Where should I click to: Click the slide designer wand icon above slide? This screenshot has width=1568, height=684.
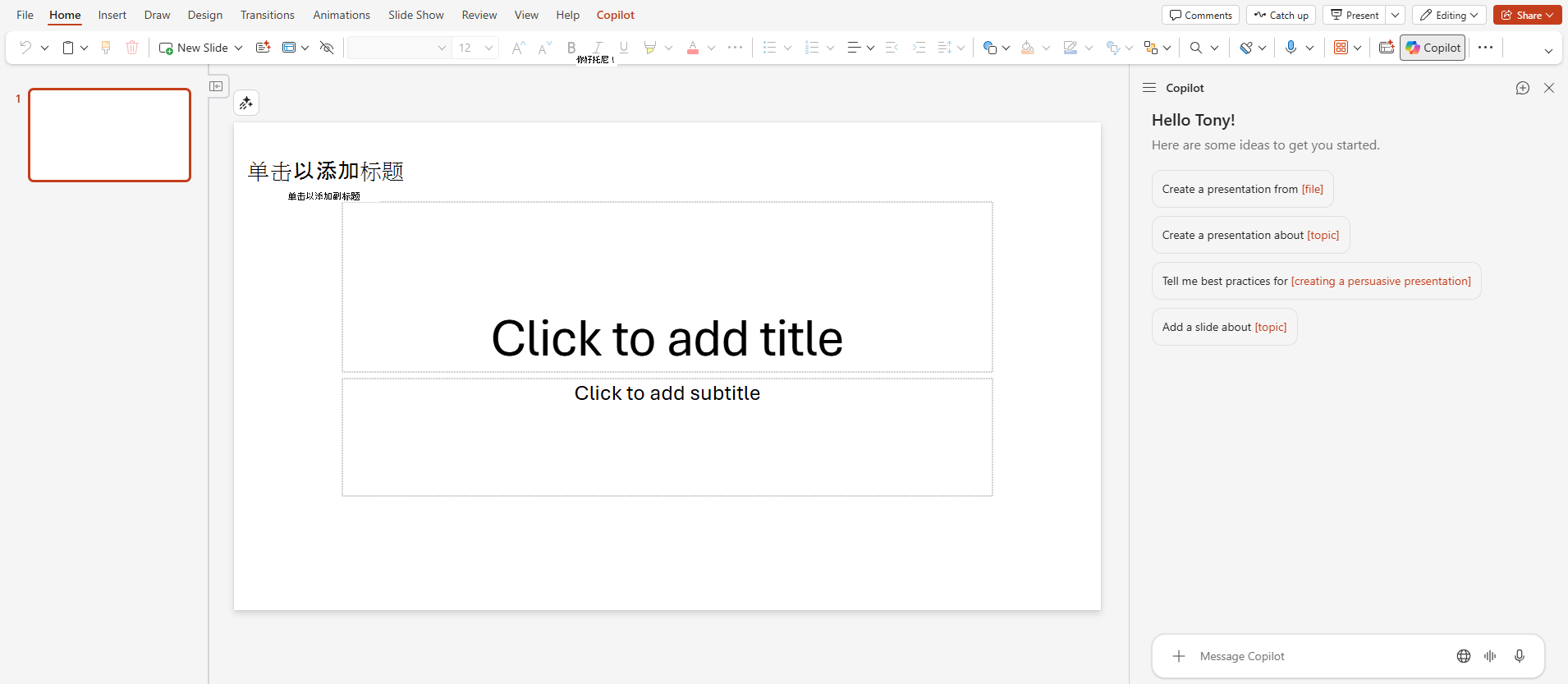pos(246,103)
